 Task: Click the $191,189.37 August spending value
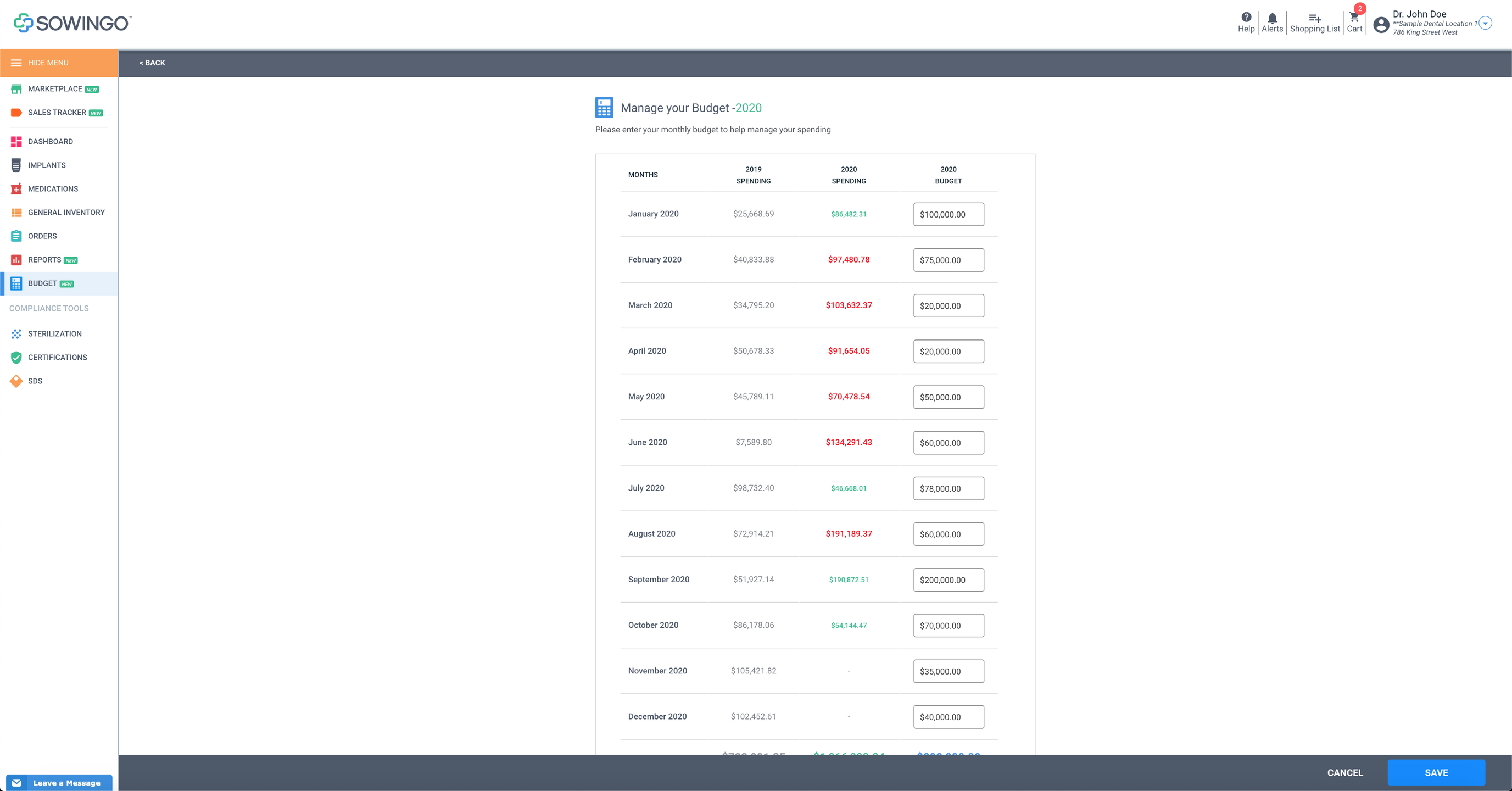tap(849, 534)
